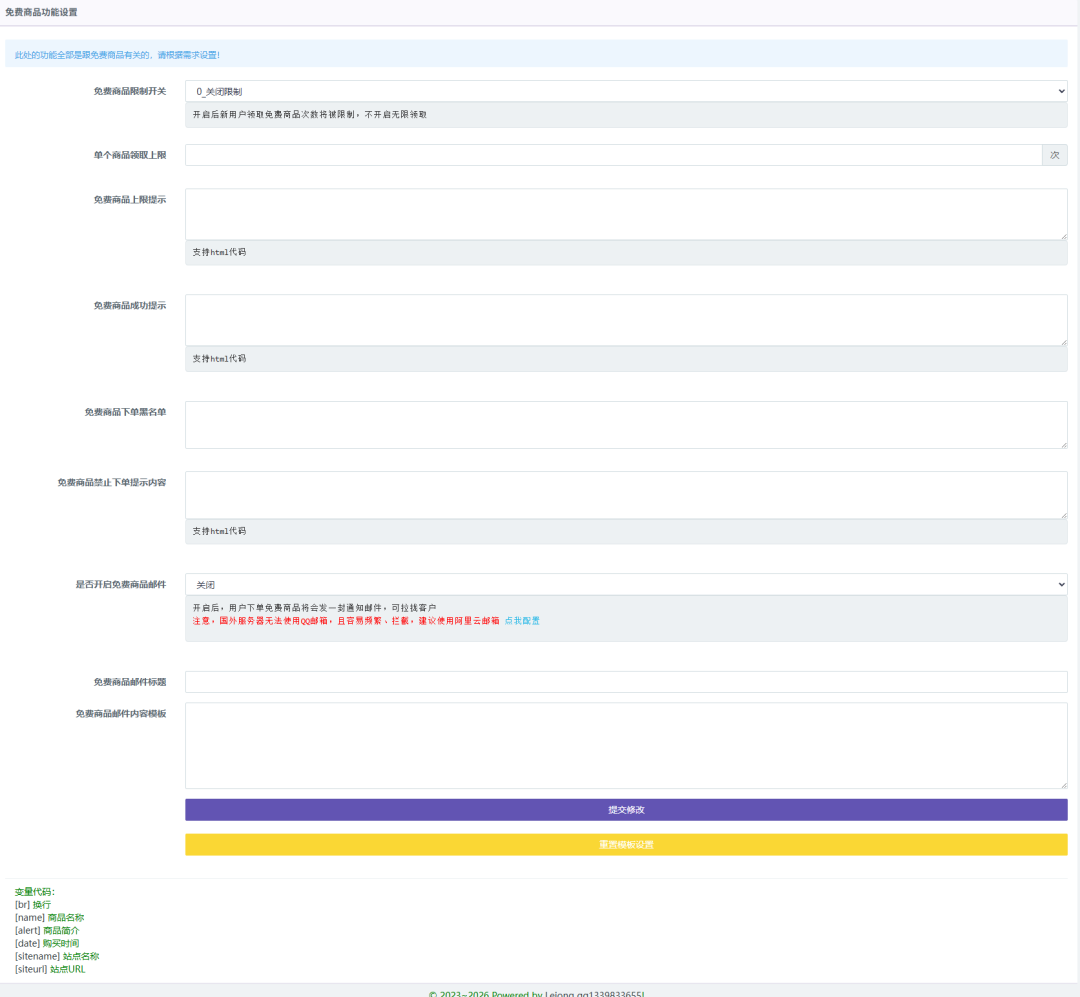Click the resize grip on 免费商品下单黑名单 box

(x=1063, y=444)
